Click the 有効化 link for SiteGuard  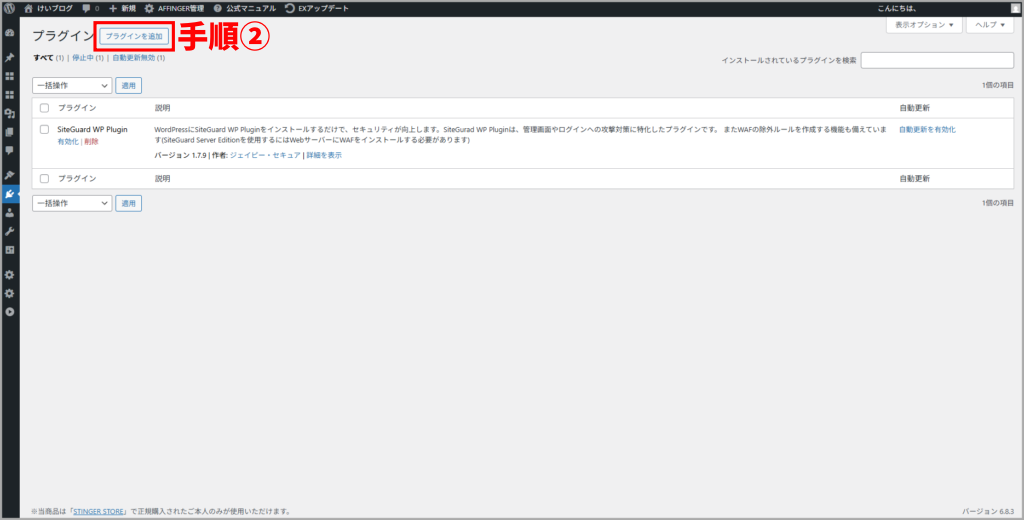pos(67,142)
